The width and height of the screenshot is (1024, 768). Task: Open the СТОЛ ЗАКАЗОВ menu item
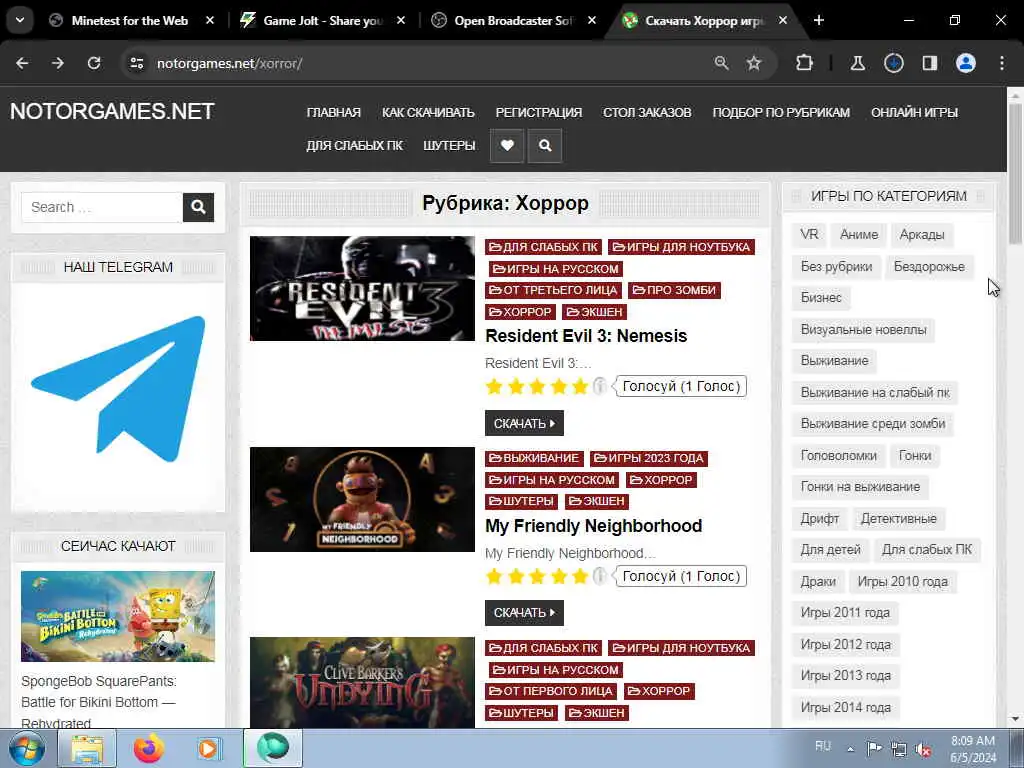tap(647, 112)
